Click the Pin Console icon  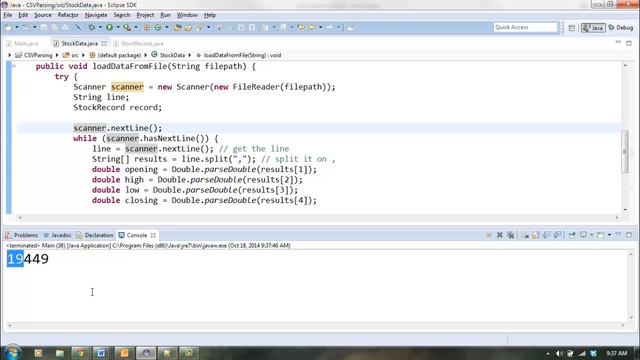(572, 235)
